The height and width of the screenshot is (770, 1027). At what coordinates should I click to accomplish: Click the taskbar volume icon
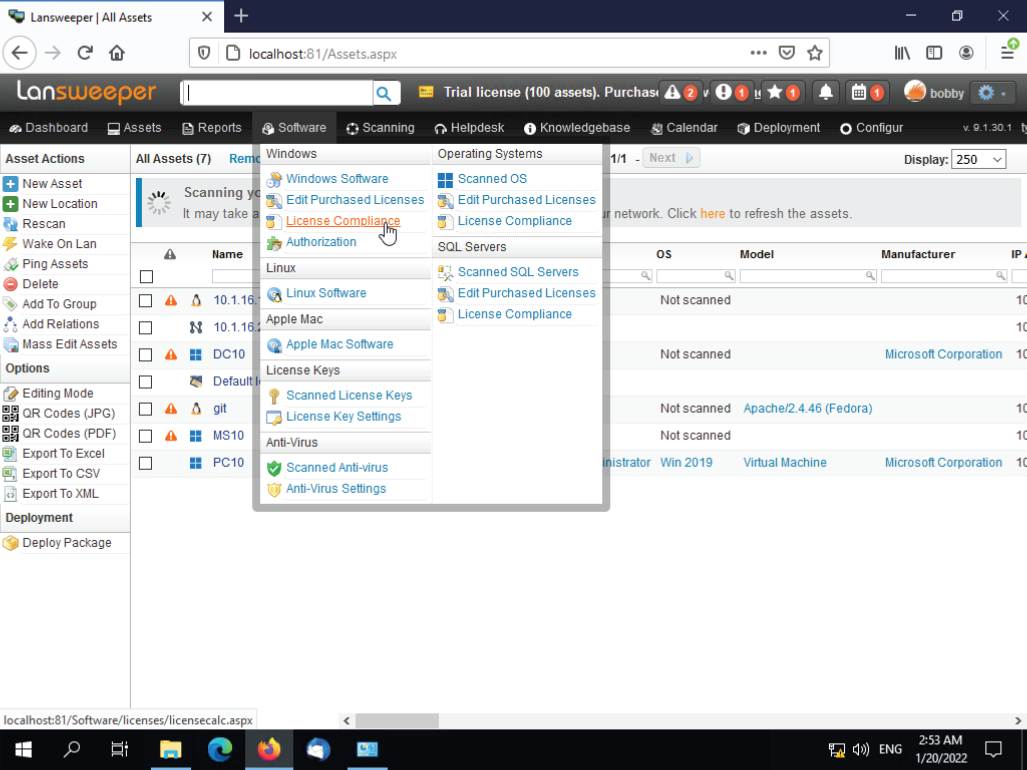point(861,750)
